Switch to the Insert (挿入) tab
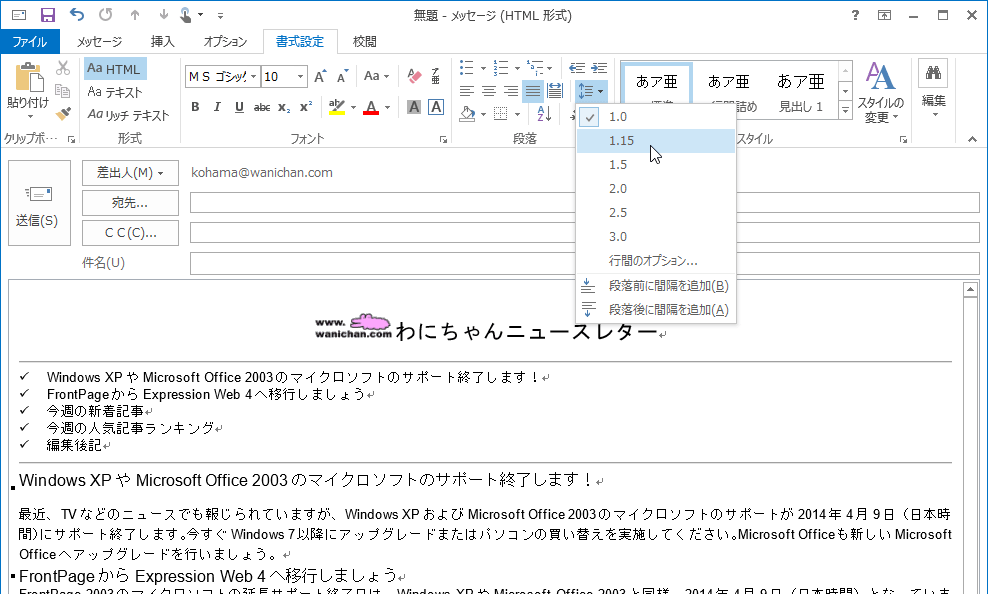 coord(163,42)
